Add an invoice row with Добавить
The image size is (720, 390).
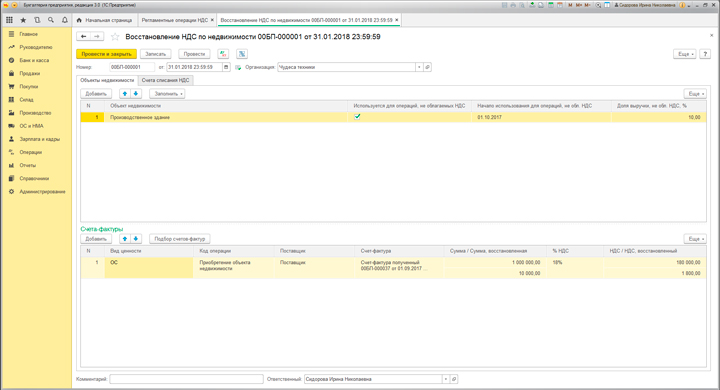[x=96, y=239]
